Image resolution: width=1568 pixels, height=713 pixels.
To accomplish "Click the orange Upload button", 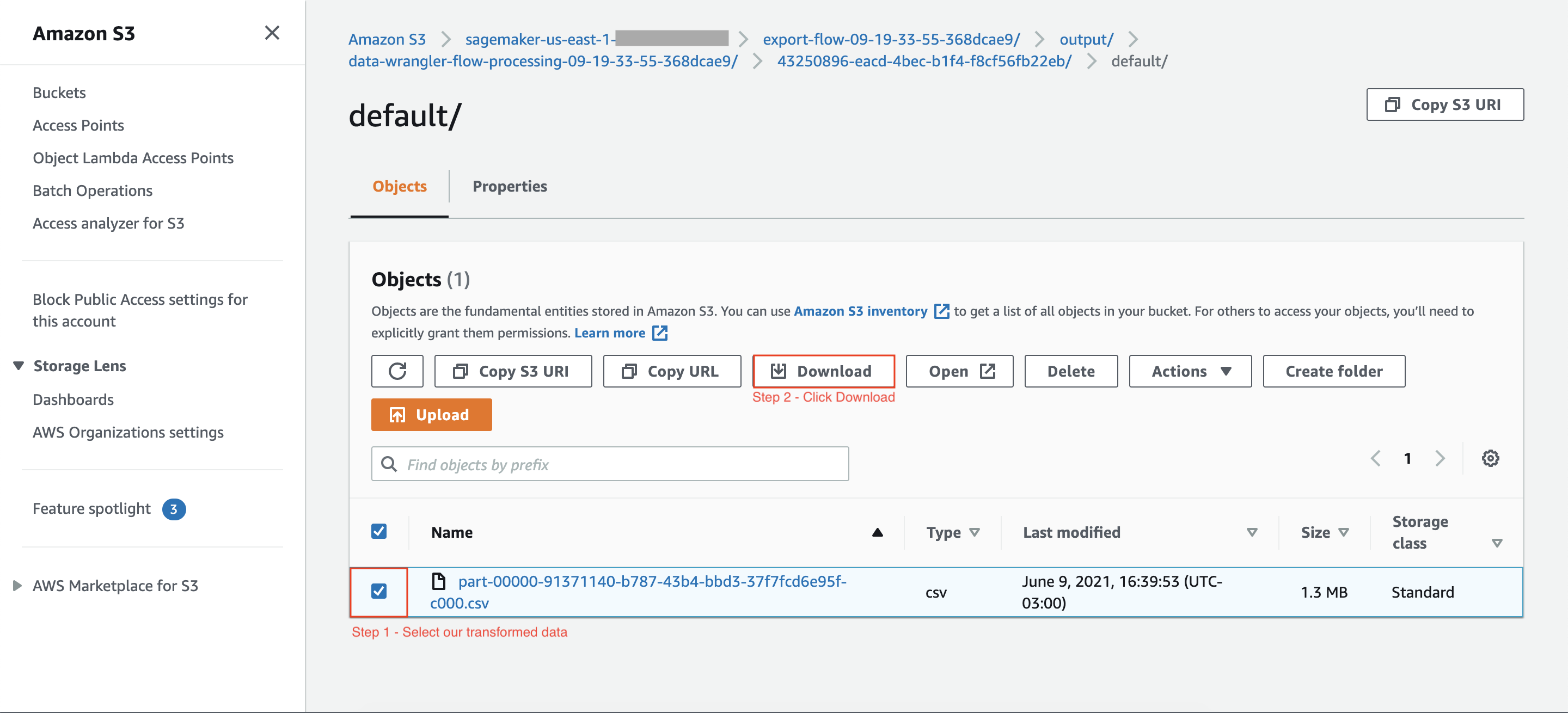I will pyautogui.click(x=432, y=415).
